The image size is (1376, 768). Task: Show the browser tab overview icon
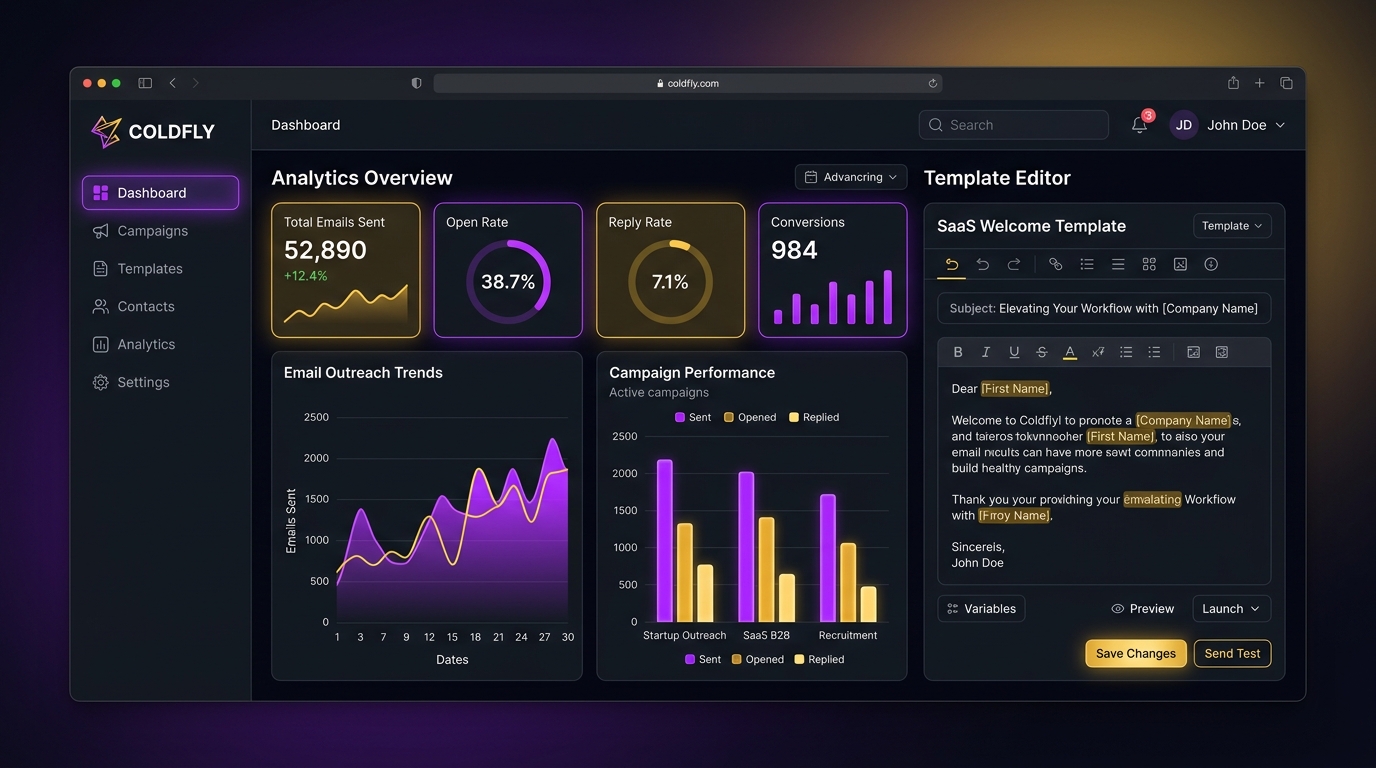(1287, 83)
